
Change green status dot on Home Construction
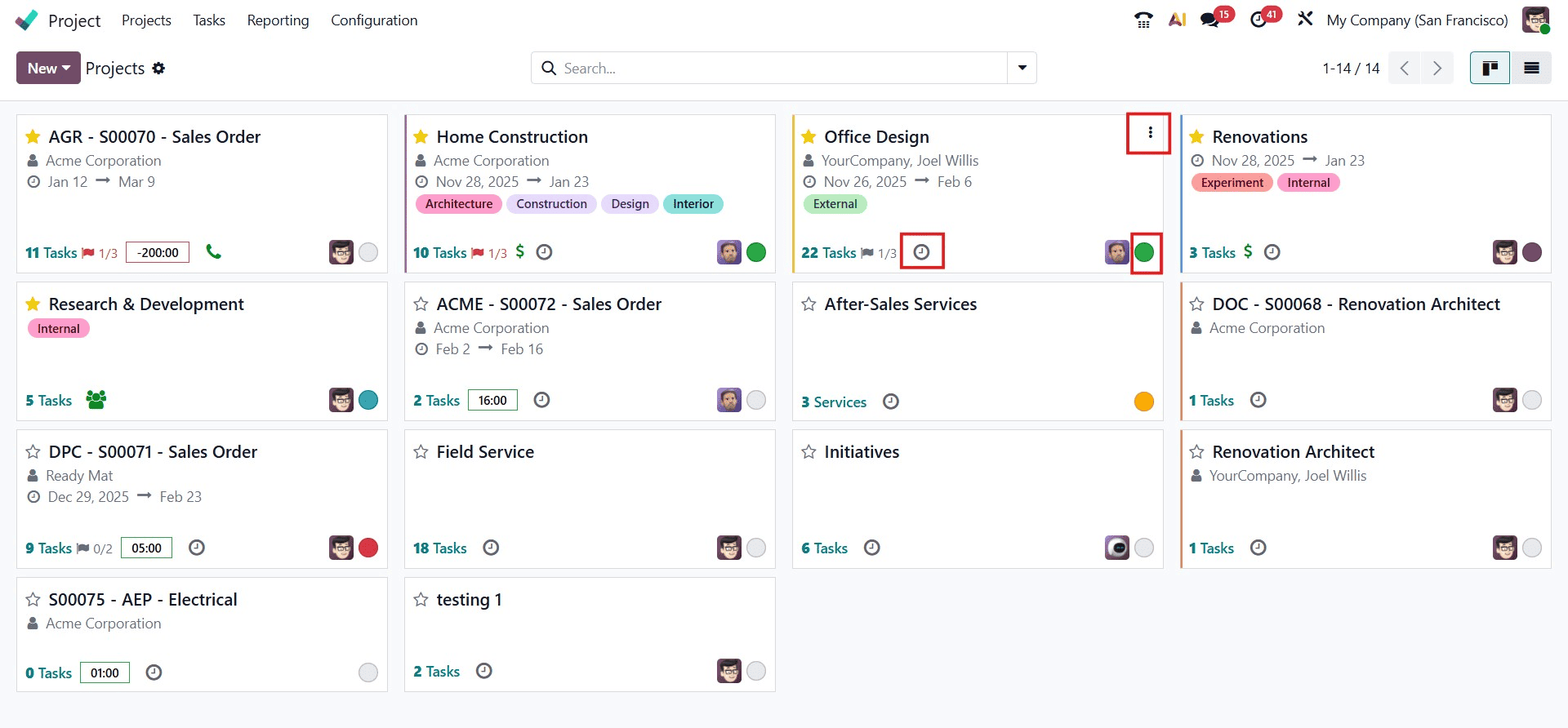(x=756, y=252)
